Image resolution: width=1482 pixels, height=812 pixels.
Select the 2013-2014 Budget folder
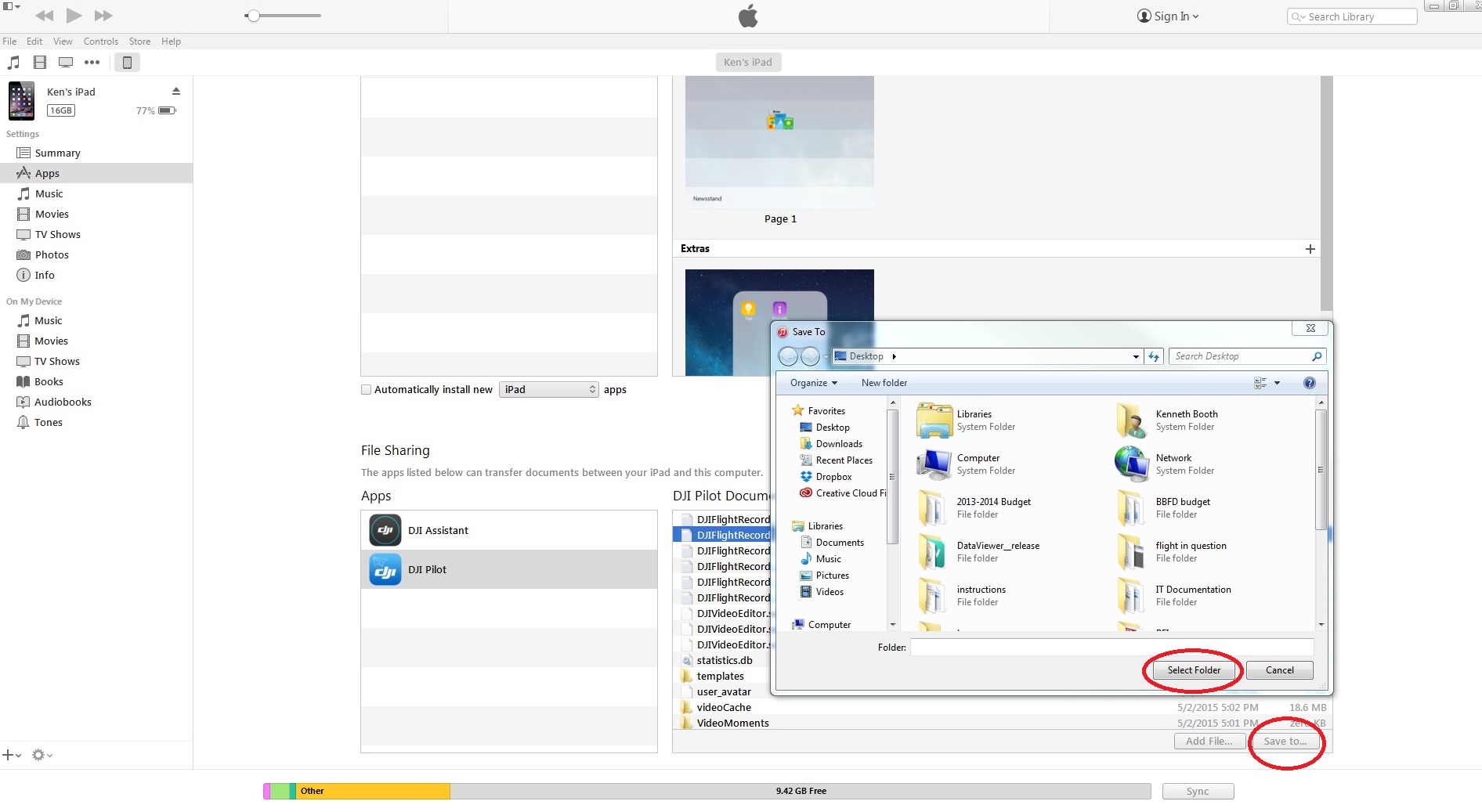[x=974, y=507]
